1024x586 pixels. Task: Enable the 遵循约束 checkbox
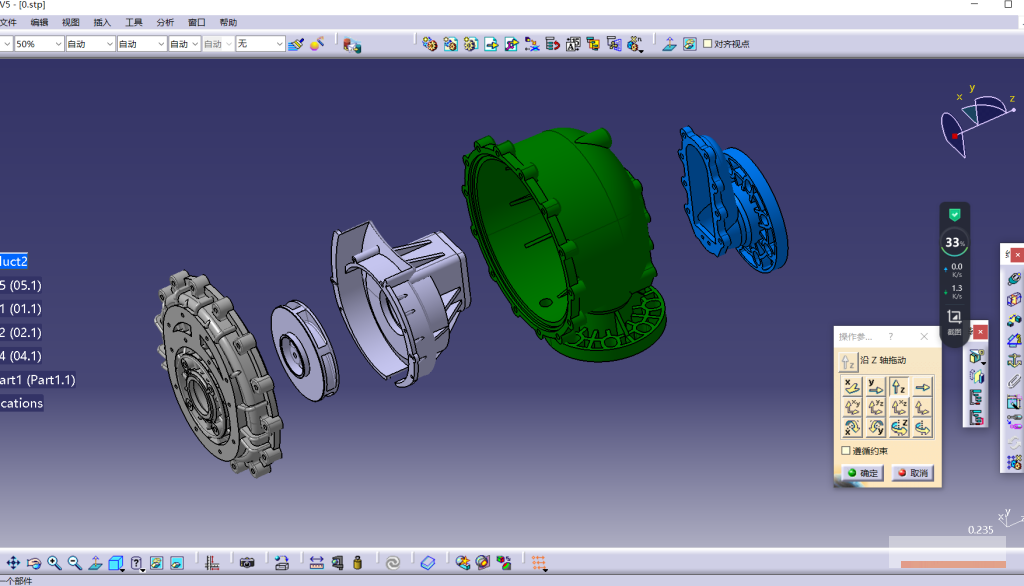tap(846, 451)
